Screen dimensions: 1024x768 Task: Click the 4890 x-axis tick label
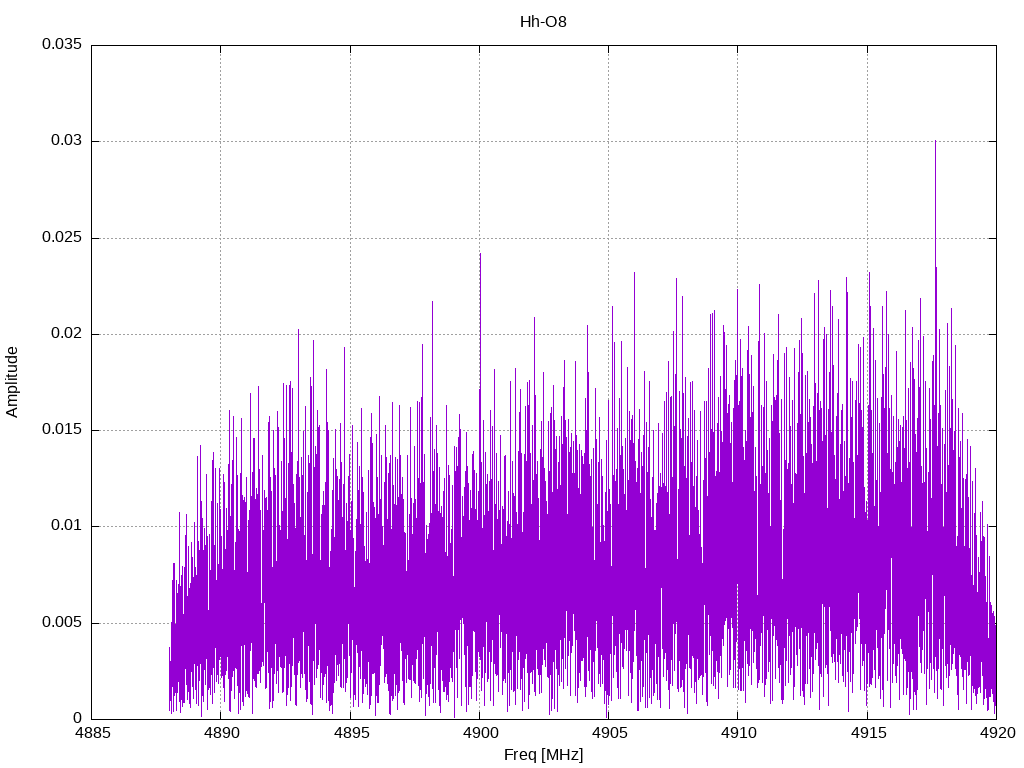(x=221, y=733)
